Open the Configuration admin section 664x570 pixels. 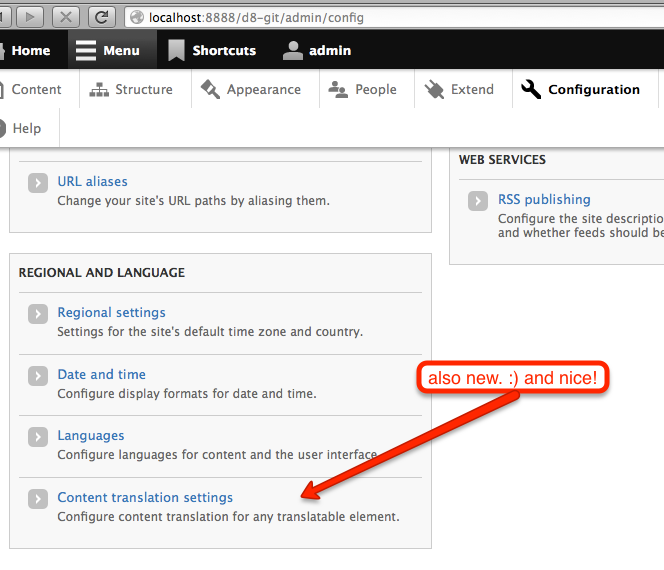[585, 89]
